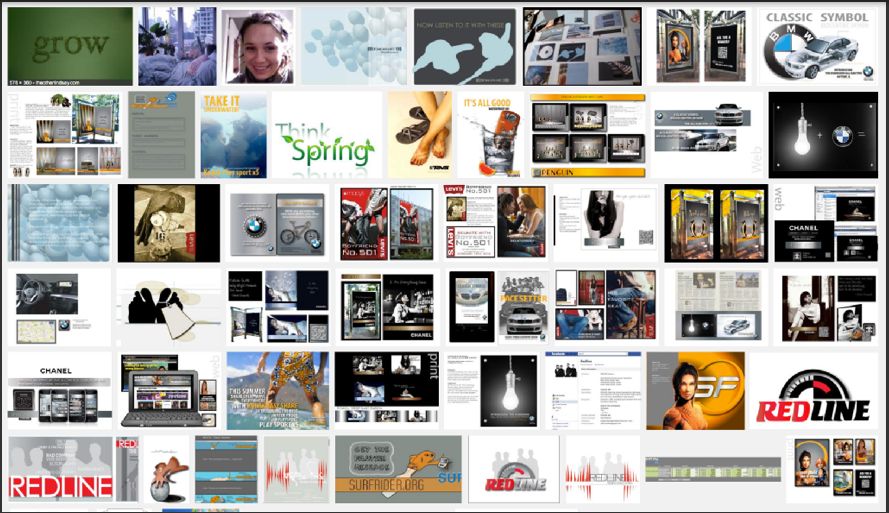Open the Chanel black-and-white kiosk ad thumbnail

(388, 308)
